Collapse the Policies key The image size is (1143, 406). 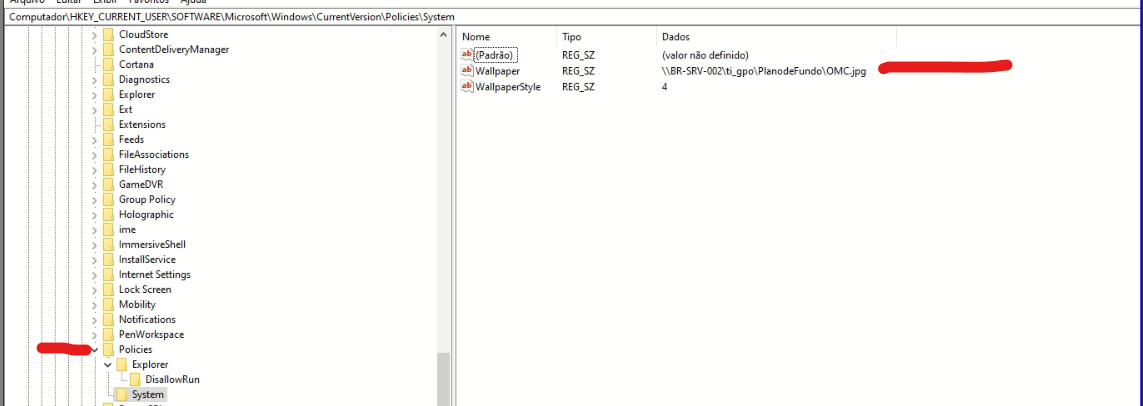point(95,349)
